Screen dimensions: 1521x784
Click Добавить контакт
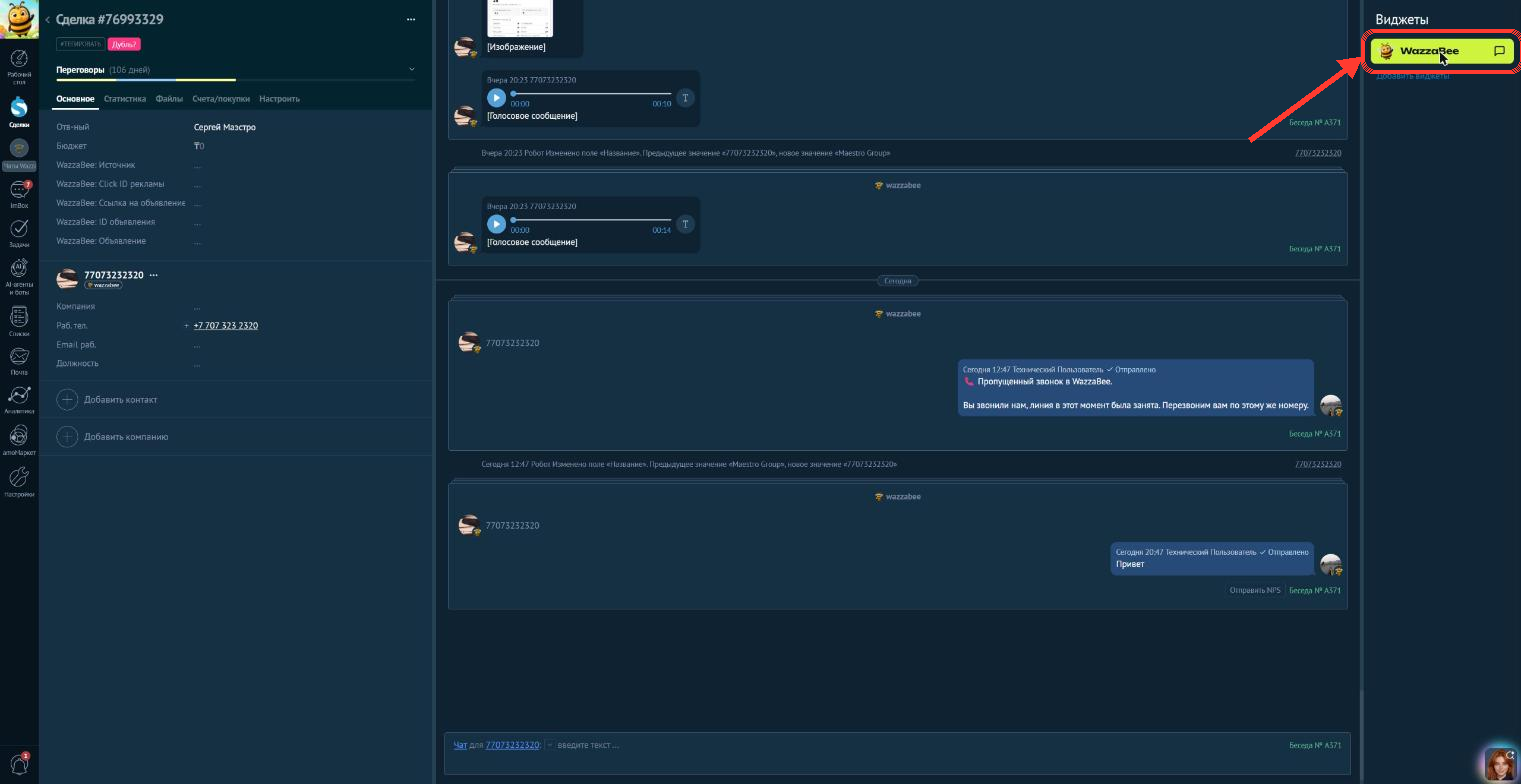107,400
